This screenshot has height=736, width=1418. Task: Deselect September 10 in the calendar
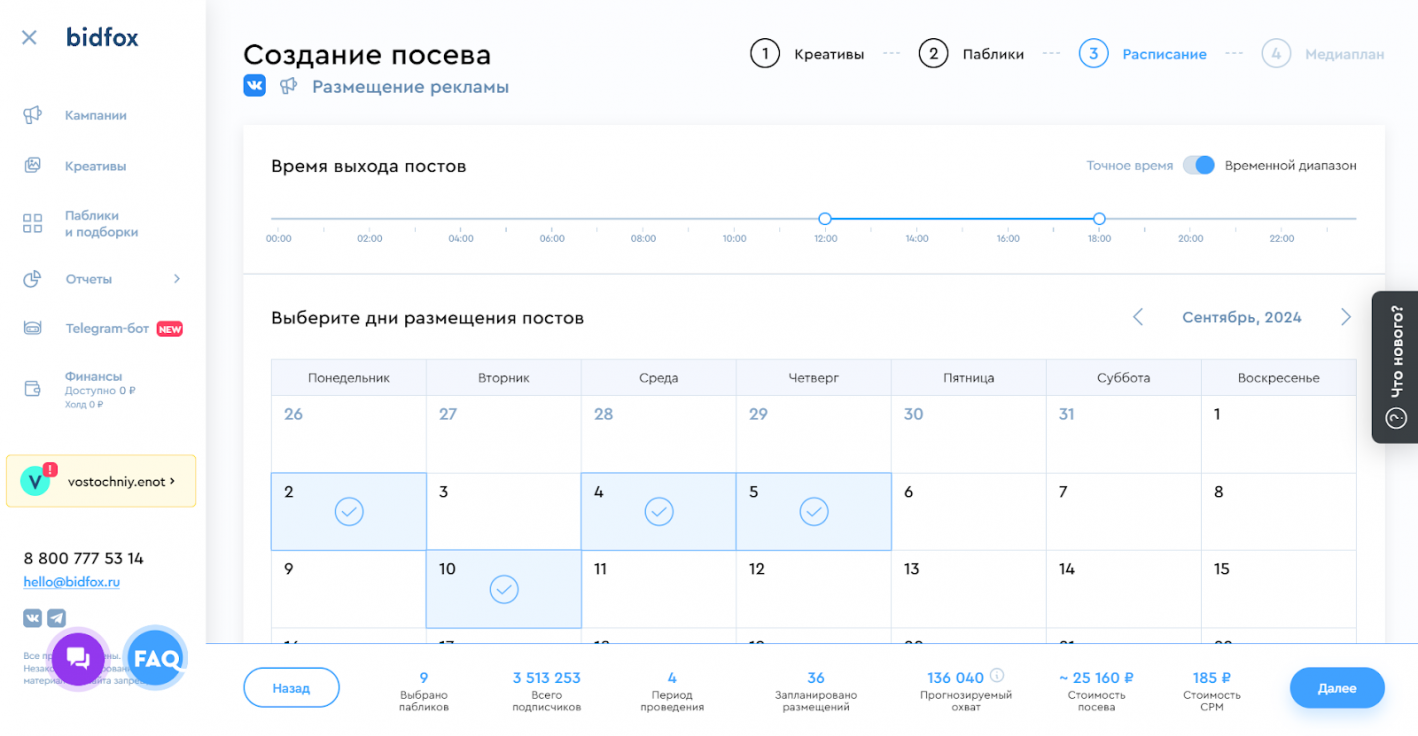coord(504,589)
